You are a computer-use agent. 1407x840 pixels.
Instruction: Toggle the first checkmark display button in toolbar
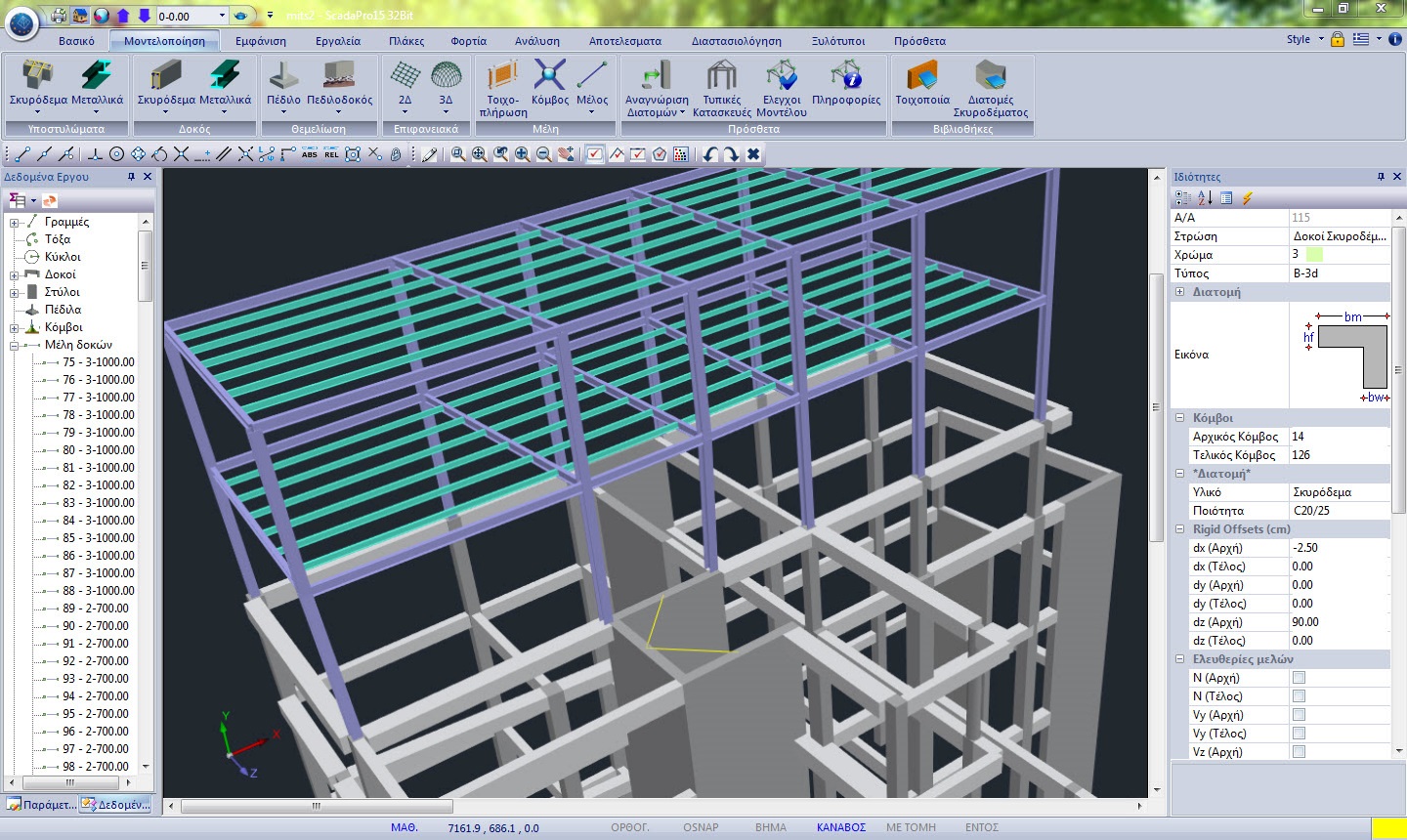[595, 154]
